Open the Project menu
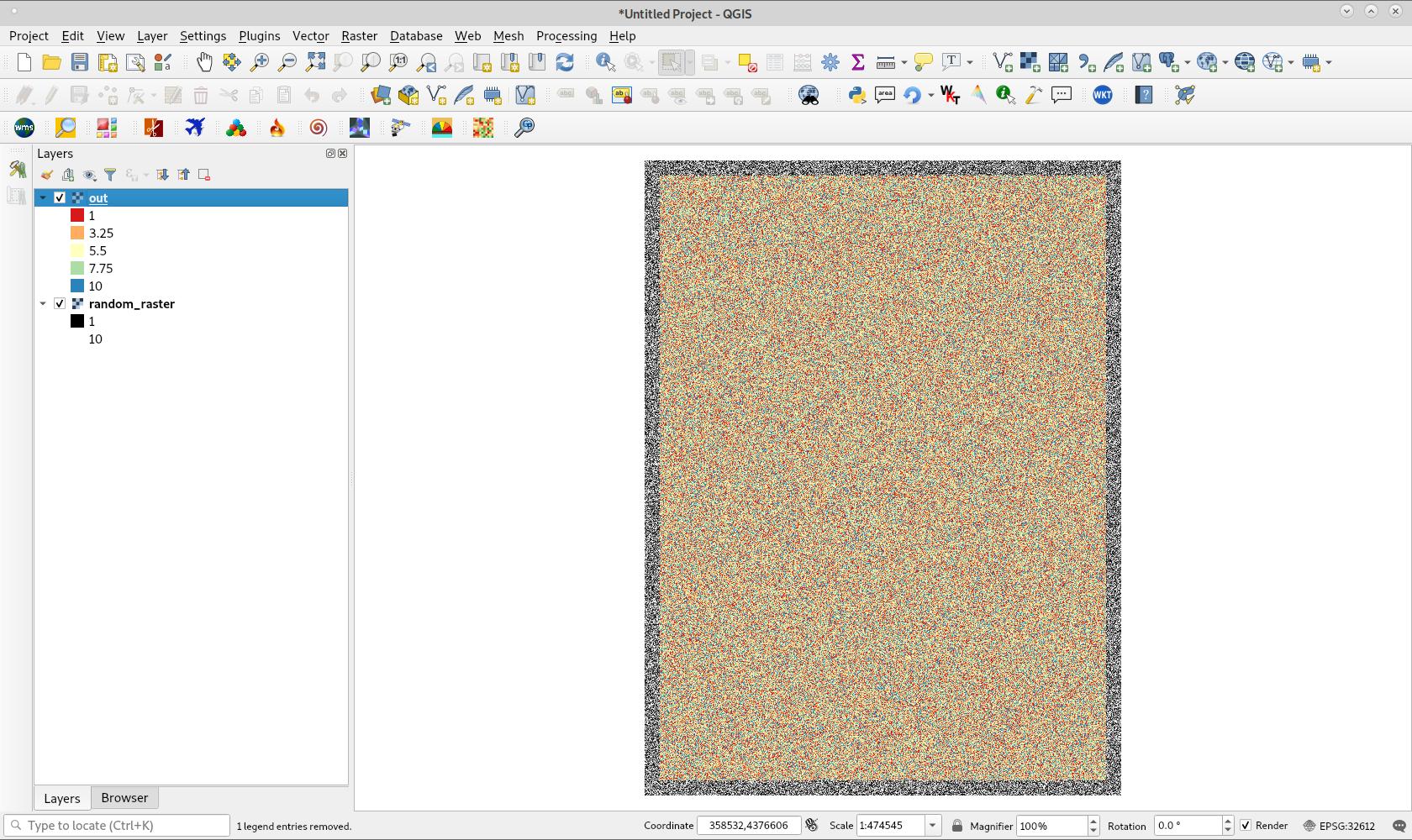Image resolution: width=1412 pixels, height=840 pixels. 29,36
